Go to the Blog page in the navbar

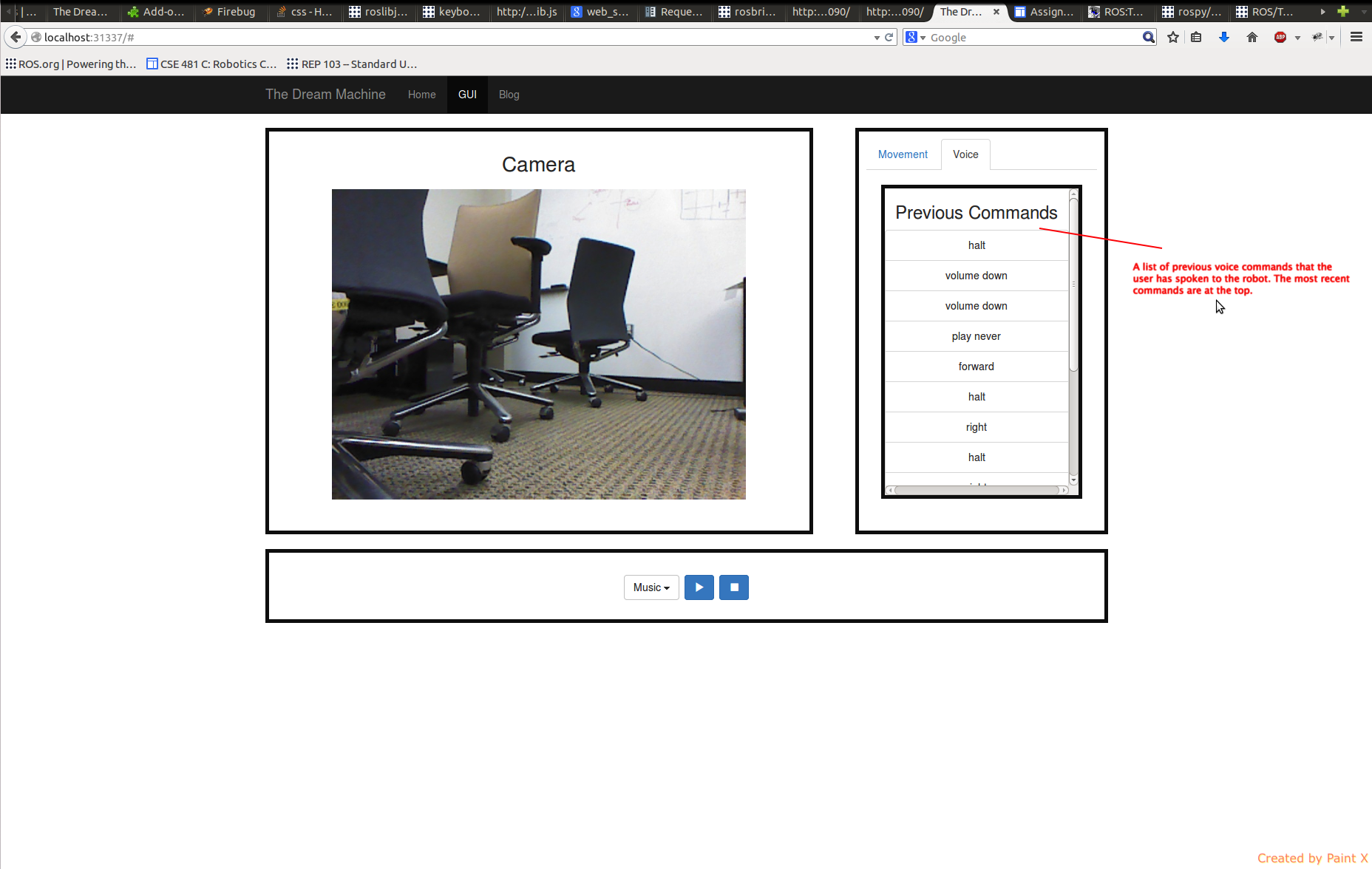pos(509,95)
